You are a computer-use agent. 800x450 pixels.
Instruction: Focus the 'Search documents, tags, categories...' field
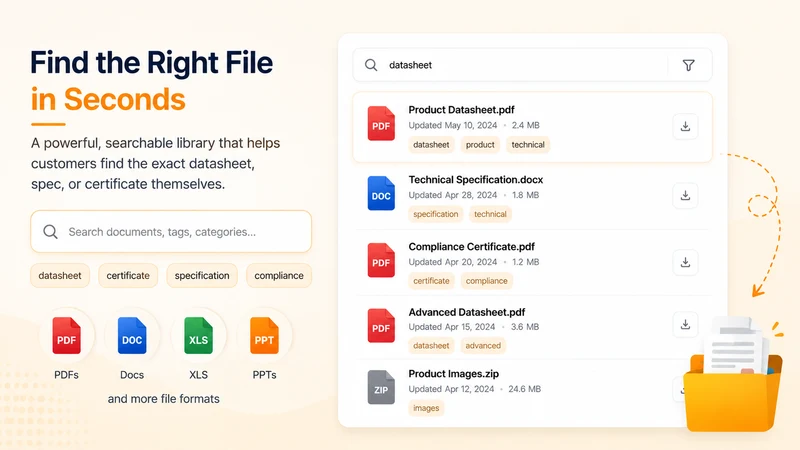(171, 232)
